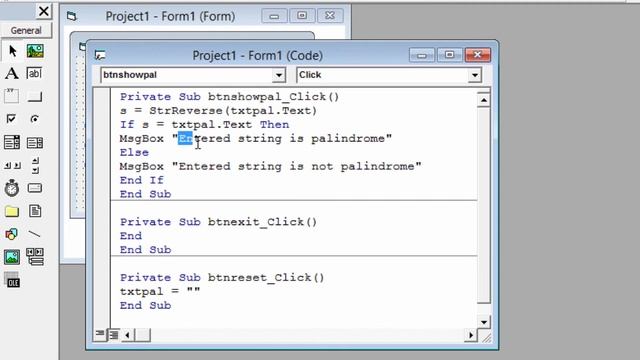Screen dimensions: 640x360
Task: Select the Shape control tool
Action: pos(11,234)
